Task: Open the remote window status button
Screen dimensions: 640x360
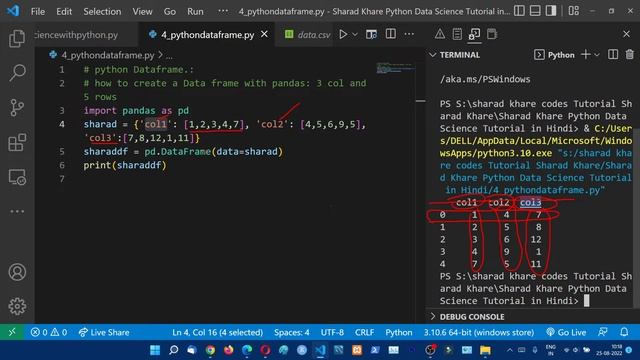Action: [x=12, y=332]
